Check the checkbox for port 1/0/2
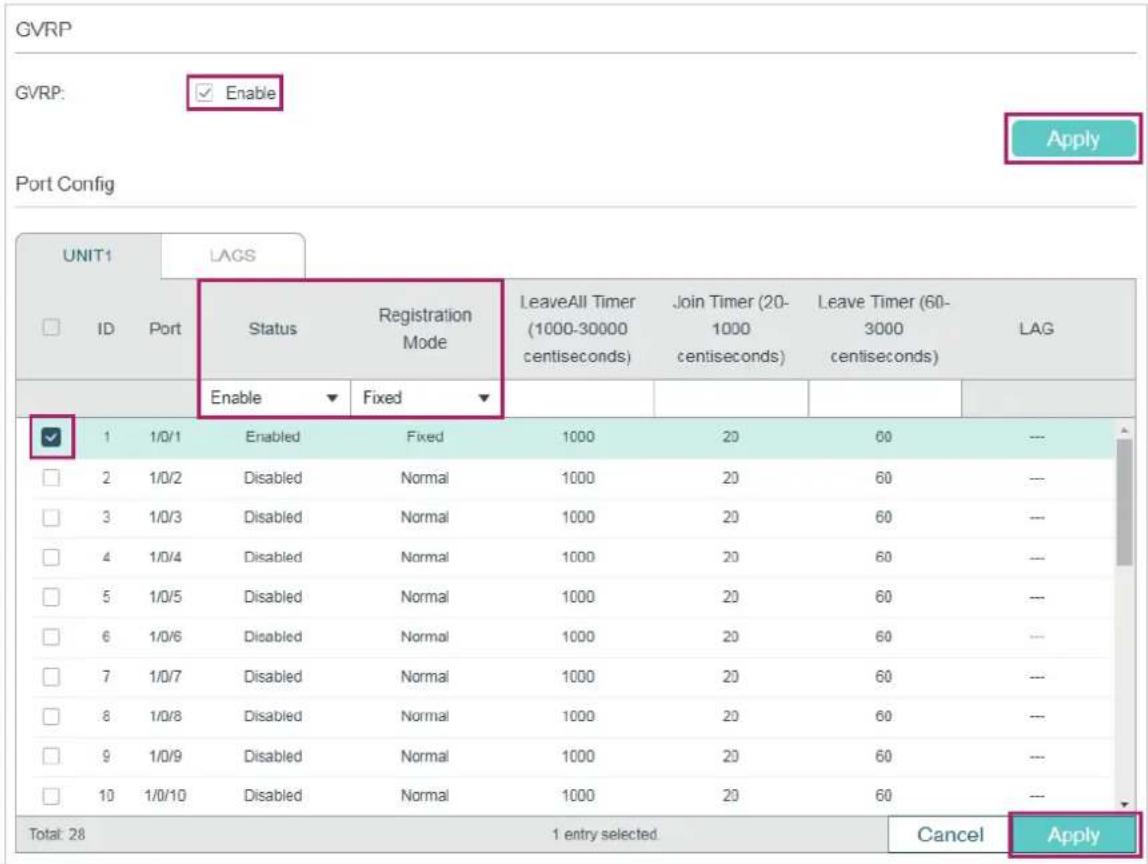 pos(51,478)
